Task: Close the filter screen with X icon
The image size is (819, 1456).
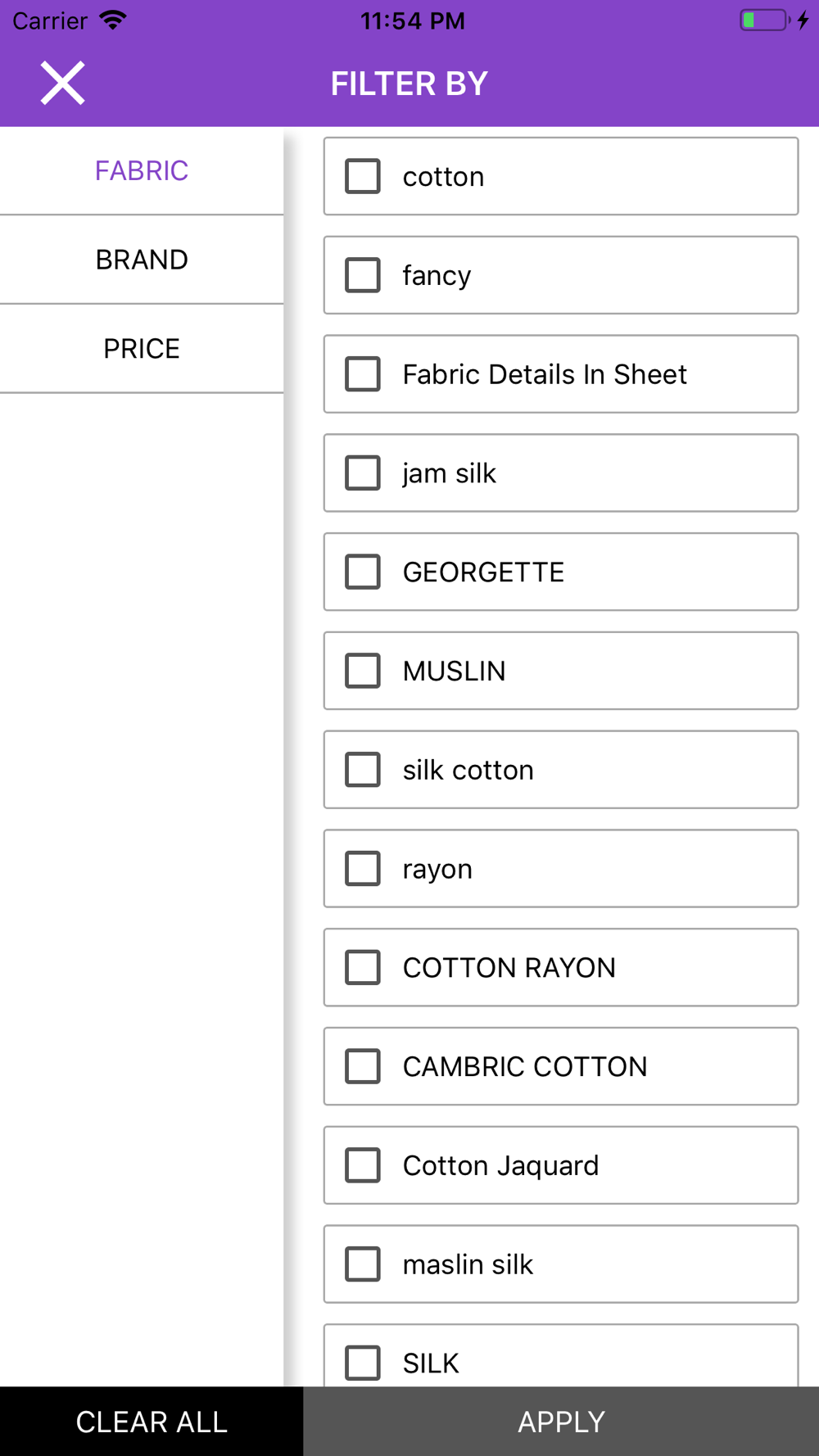Action: [63, 84]
